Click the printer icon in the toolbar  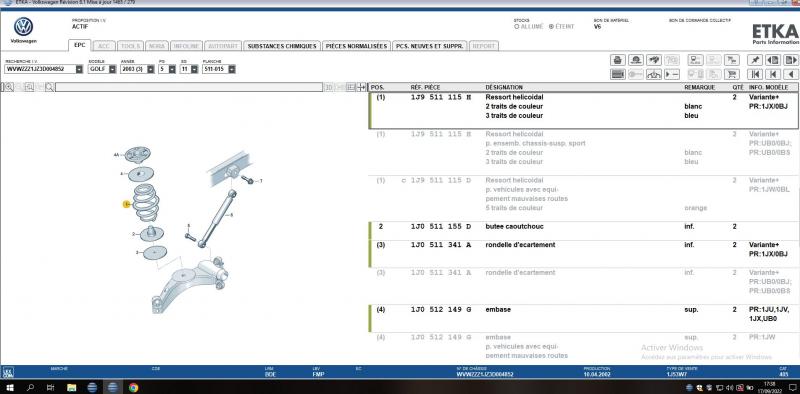coord(618,60)
